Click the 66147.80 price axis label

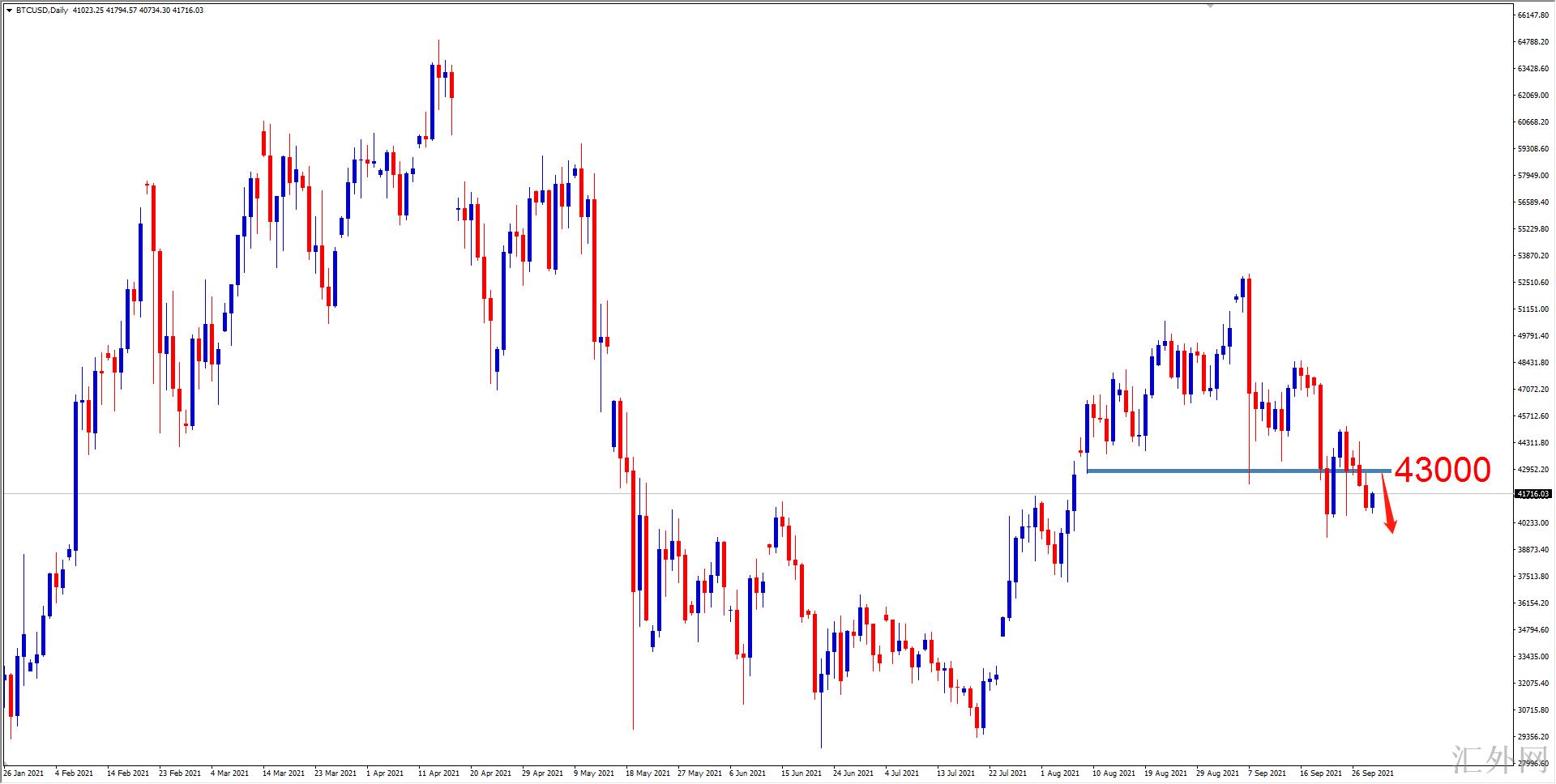[1533, 15]
